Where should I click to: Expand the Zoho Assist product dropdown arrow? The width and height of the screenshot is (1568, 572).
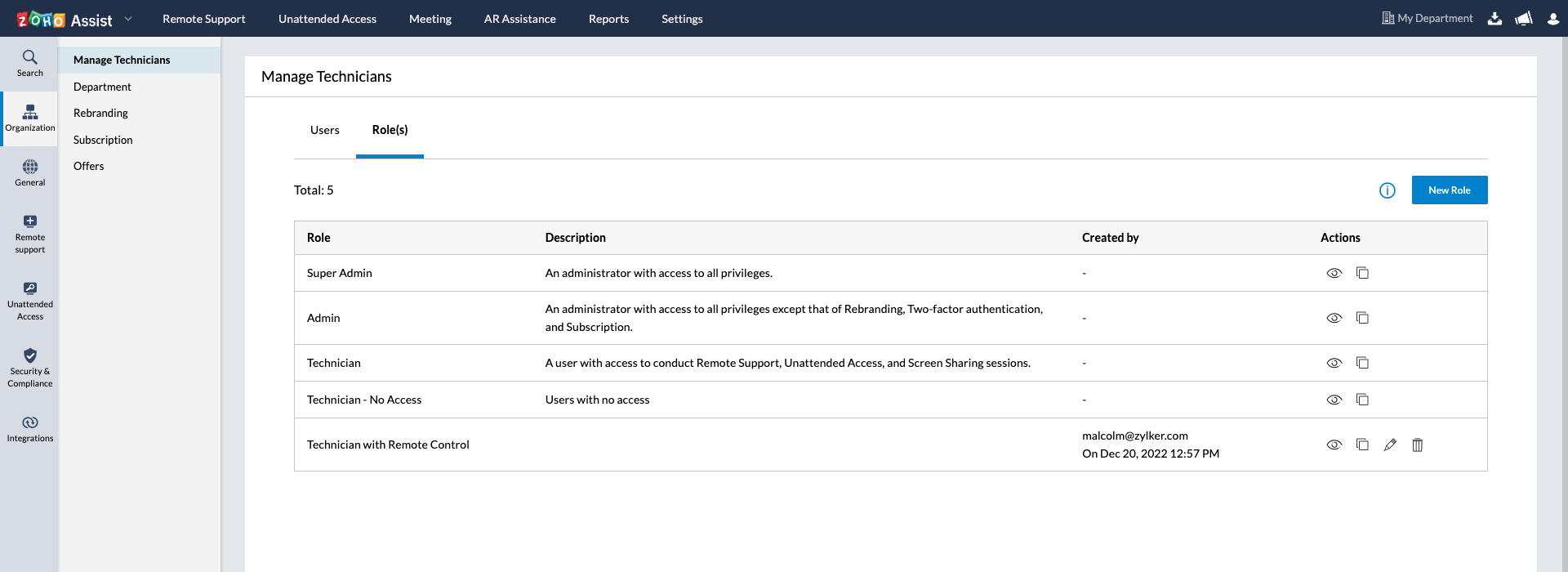(x=128, y=19)
